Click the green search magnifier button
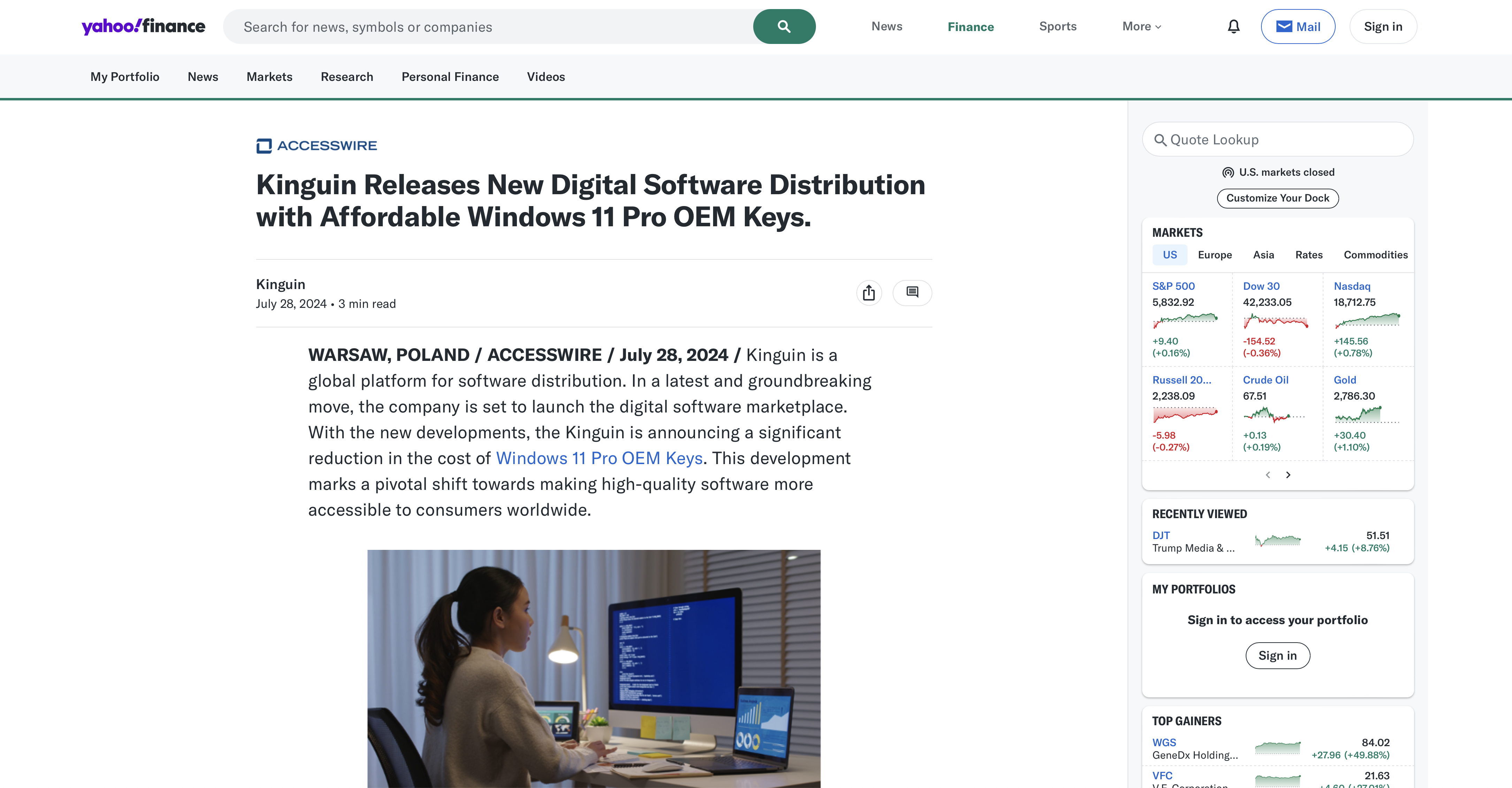 (784, 26)
